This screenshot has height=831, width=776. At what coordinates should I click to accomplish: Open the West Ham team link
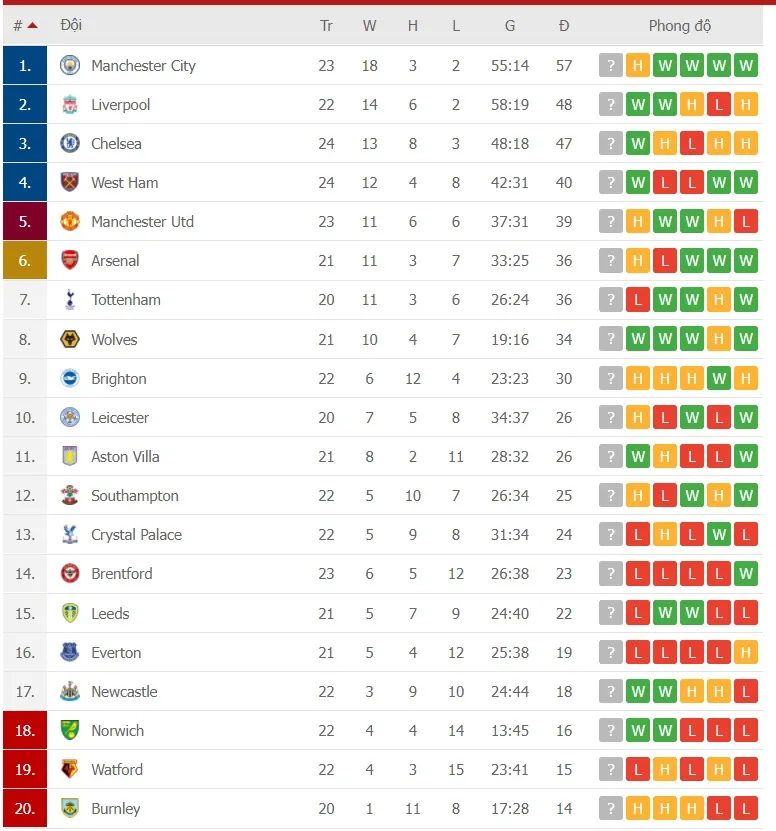(x=124, y=183)
